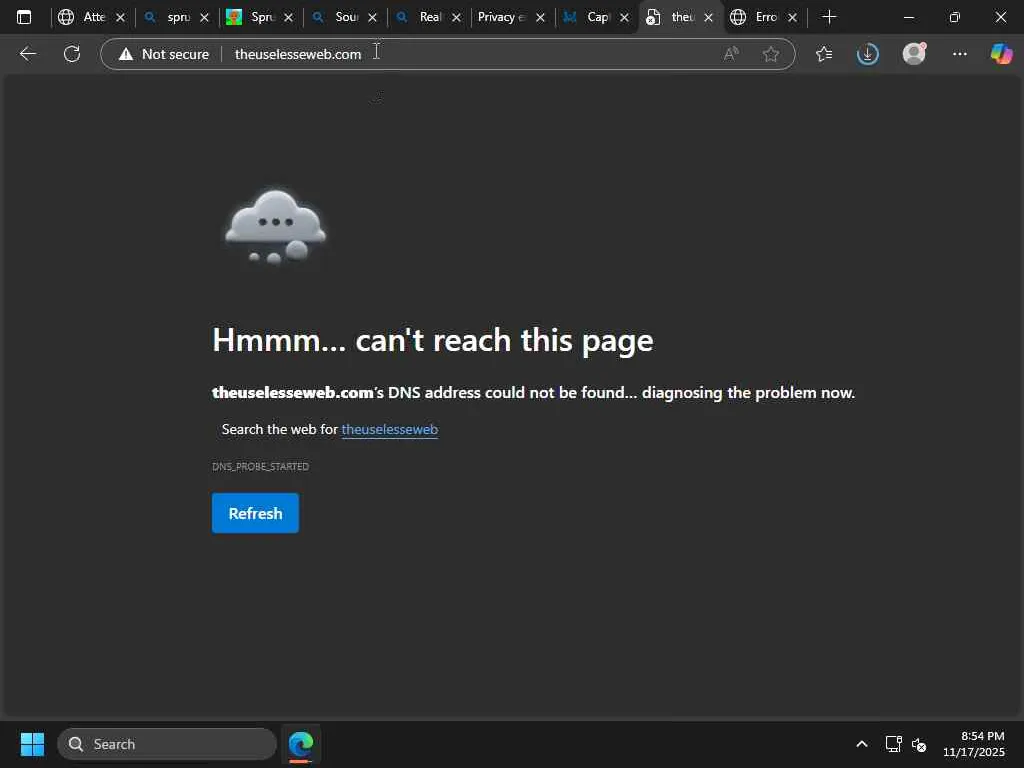
Task: Close the Atte tab
Action: tap(120, 18)
